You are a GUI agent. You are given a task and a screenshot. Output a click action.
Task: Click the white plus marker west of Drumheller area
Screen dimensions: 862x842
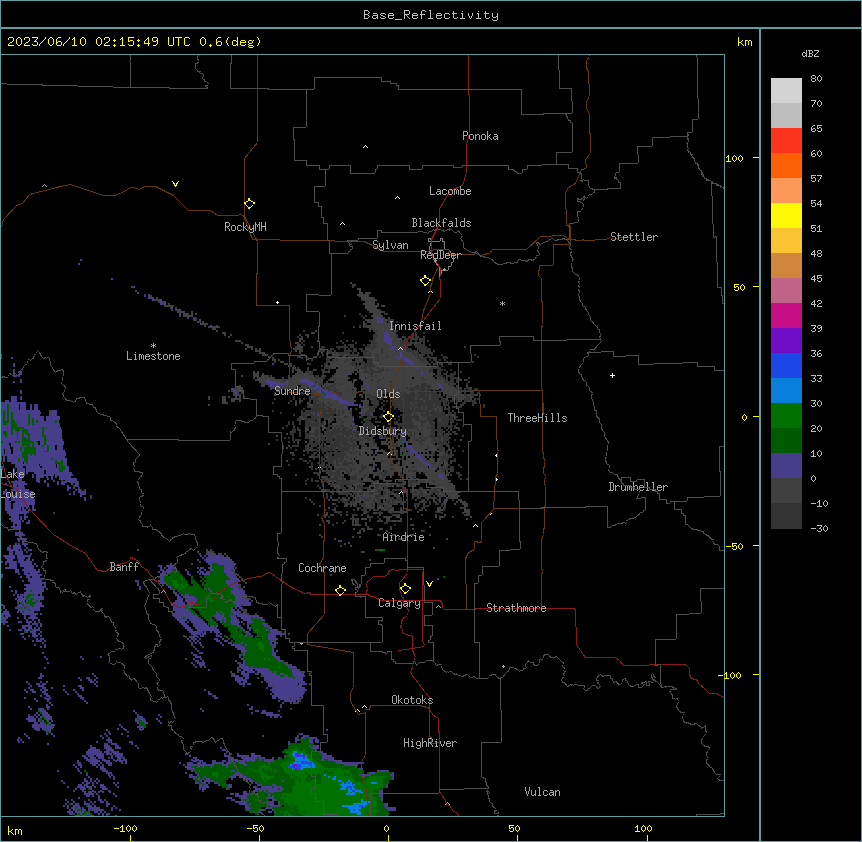(612, 375)
